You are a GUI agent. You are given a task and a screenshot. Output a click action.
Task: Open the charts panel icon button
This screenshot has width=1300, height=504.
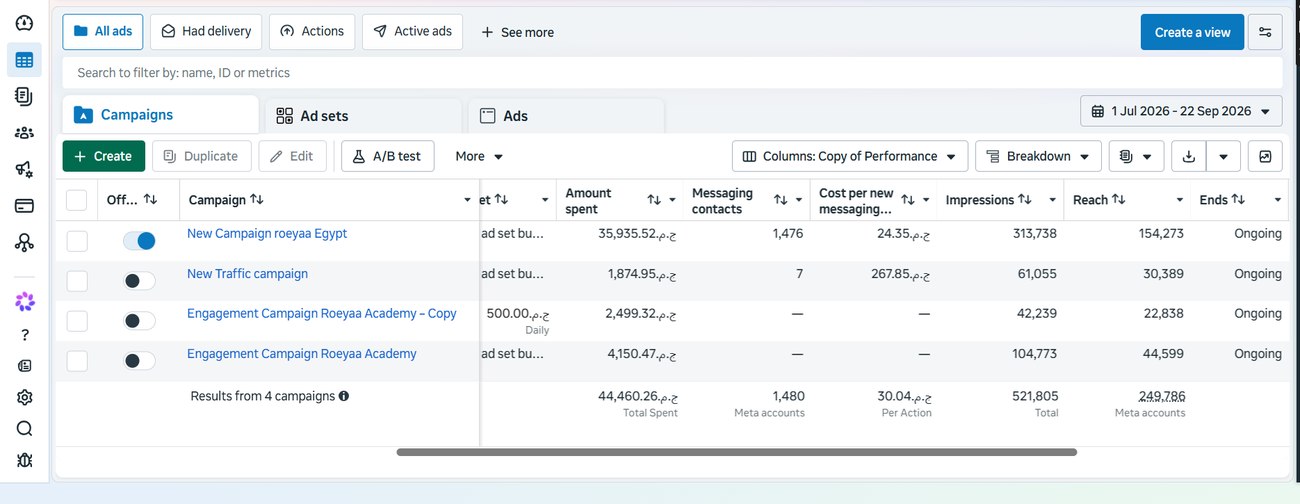(x=1266, y=156)
